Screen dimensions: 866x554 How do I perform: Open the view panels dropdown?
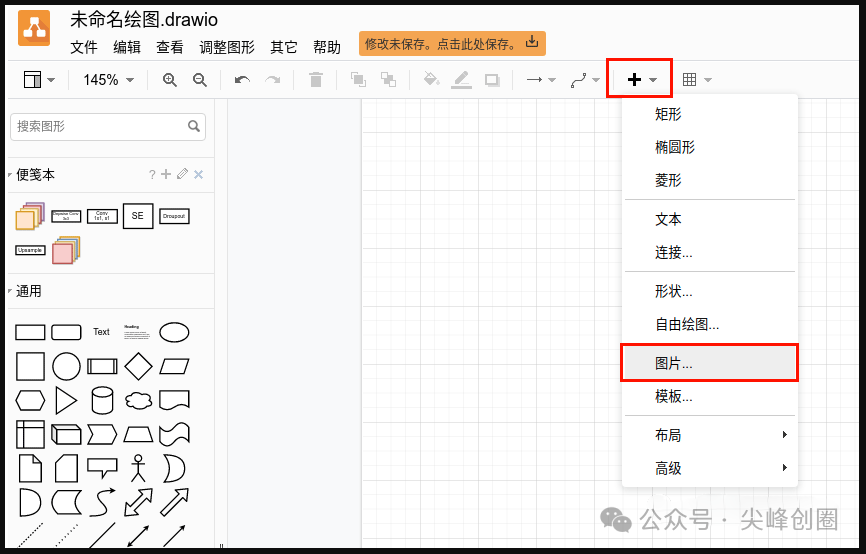39,80
